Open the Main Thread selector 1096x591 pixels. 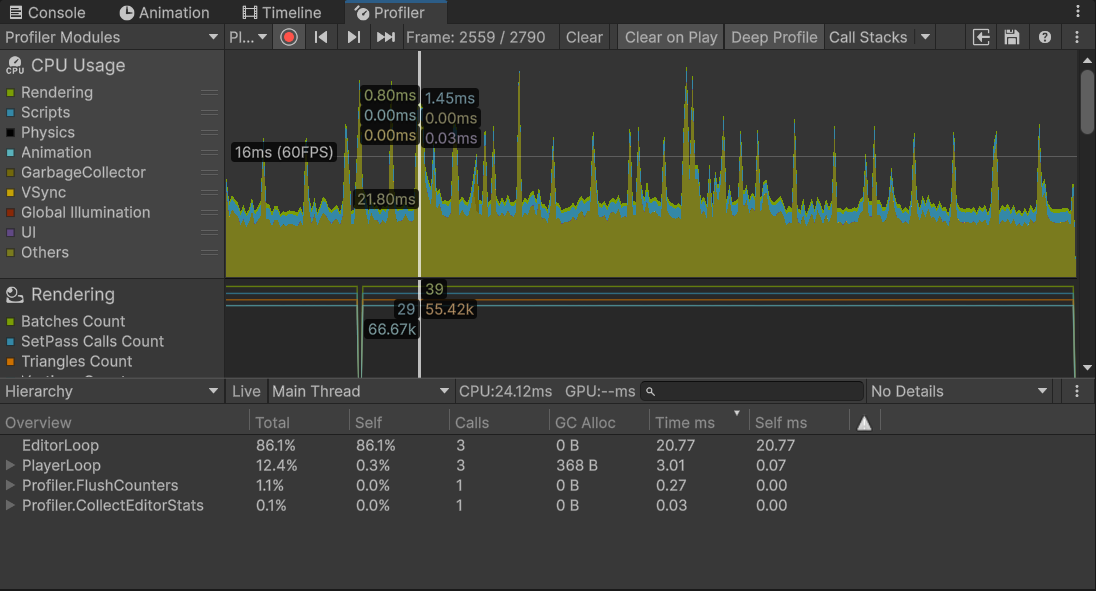click(x=360, y=391)
